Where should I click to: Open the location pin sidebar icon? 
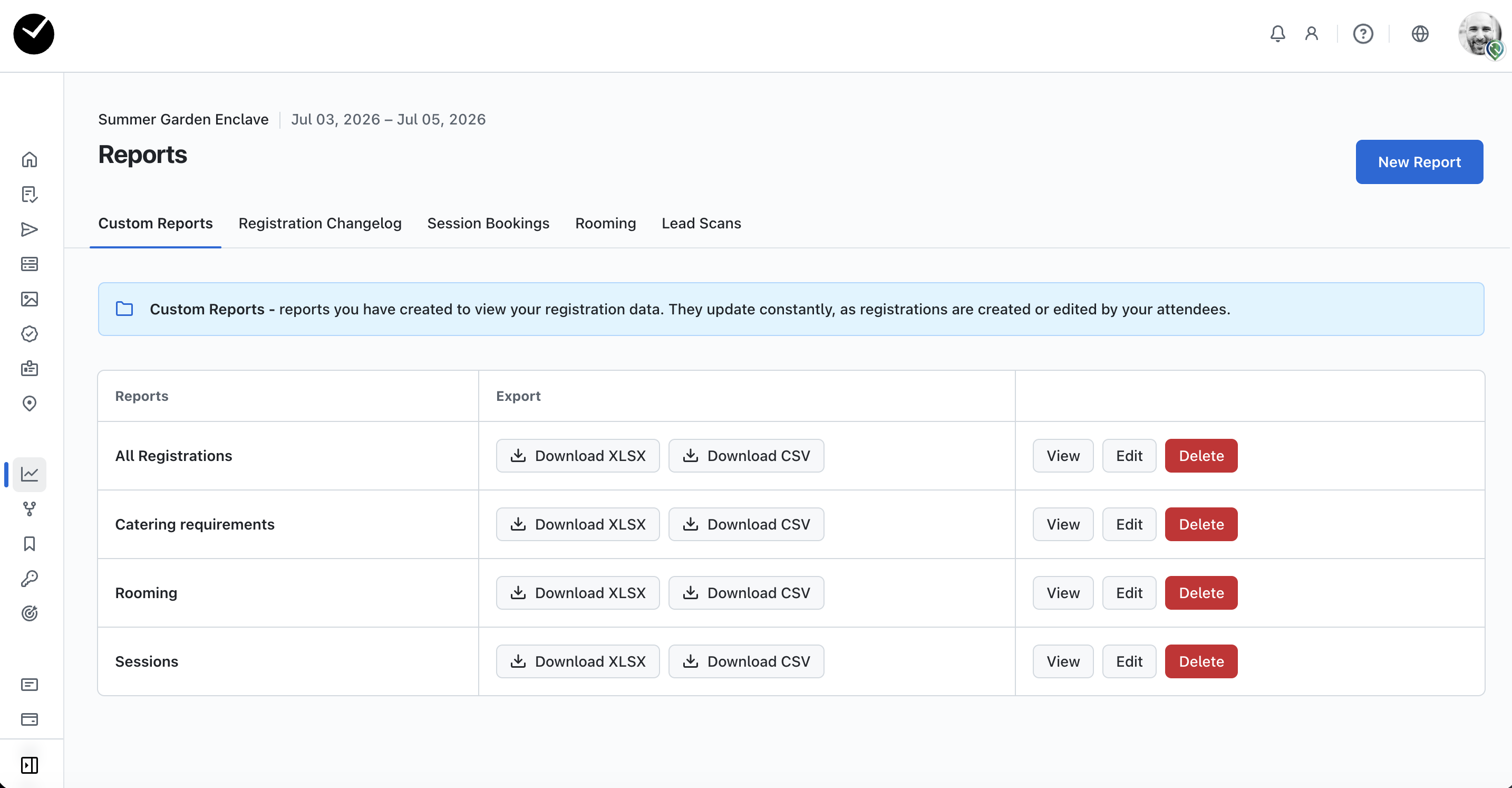click(30, 404)
